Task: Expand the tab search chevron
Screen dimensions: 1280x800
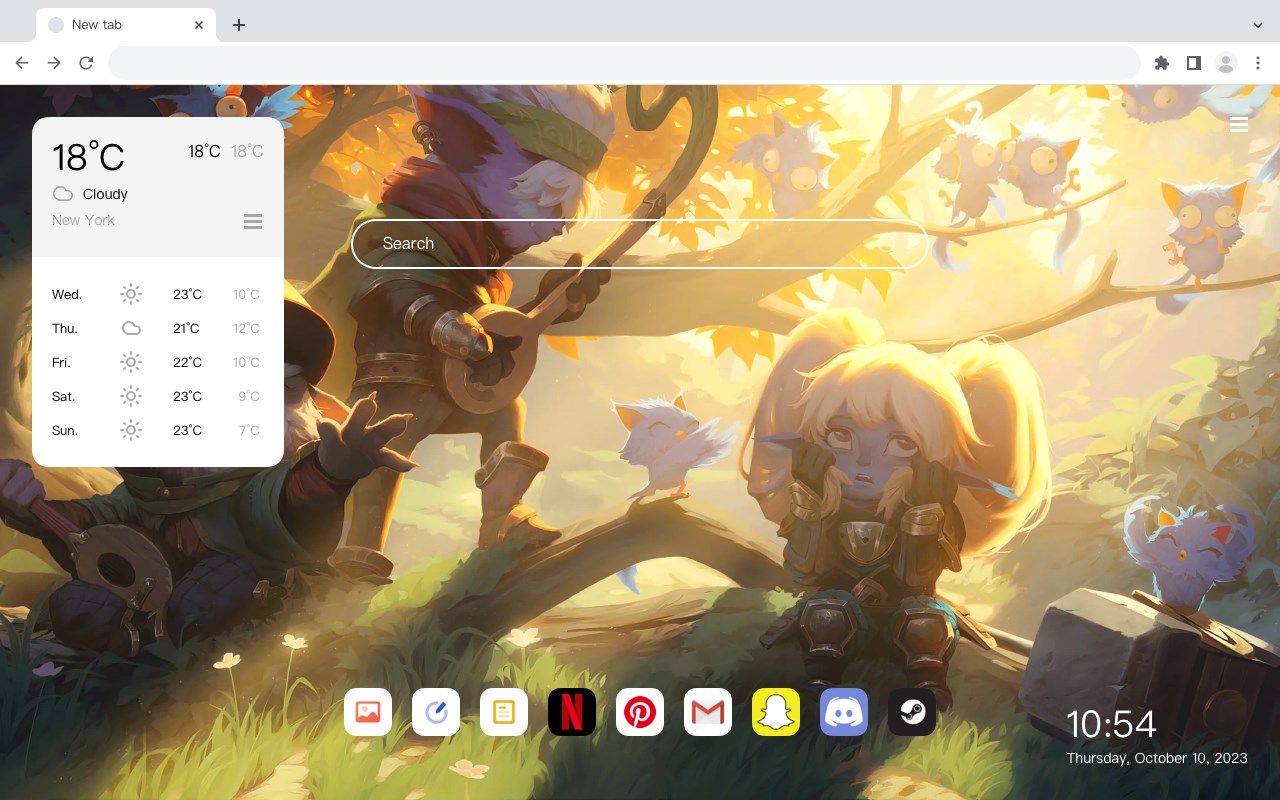Action: coord(1258,25)
